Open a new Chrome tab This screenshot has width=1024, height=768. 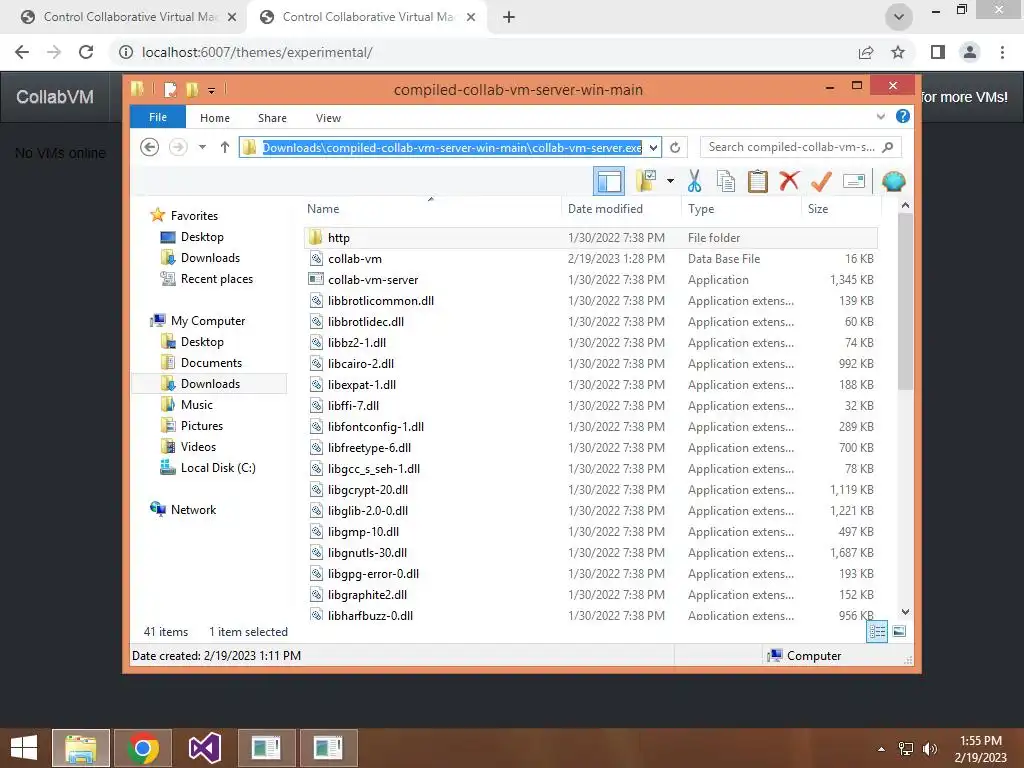509,17
